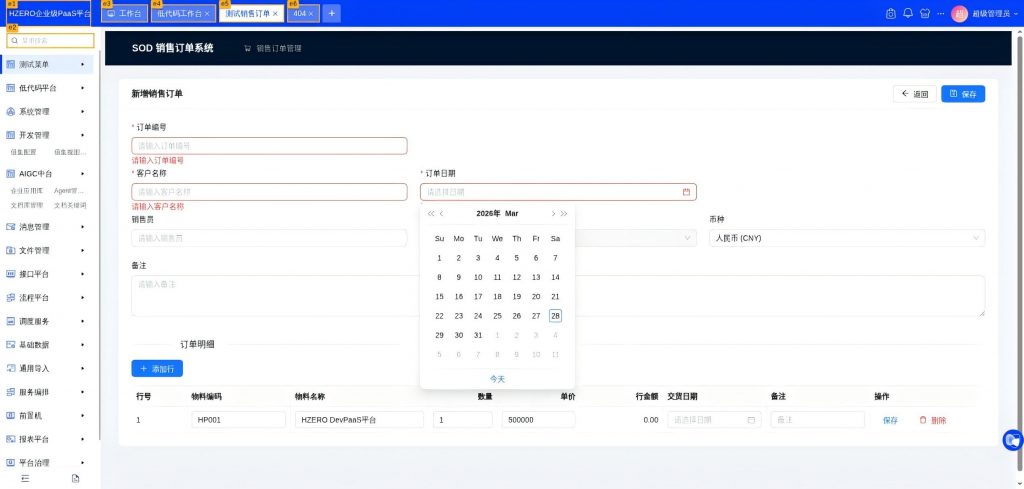1024x489 pixels.
Task: Expand the 低代码平台 sidebar menu
Action: pos(50,88)
